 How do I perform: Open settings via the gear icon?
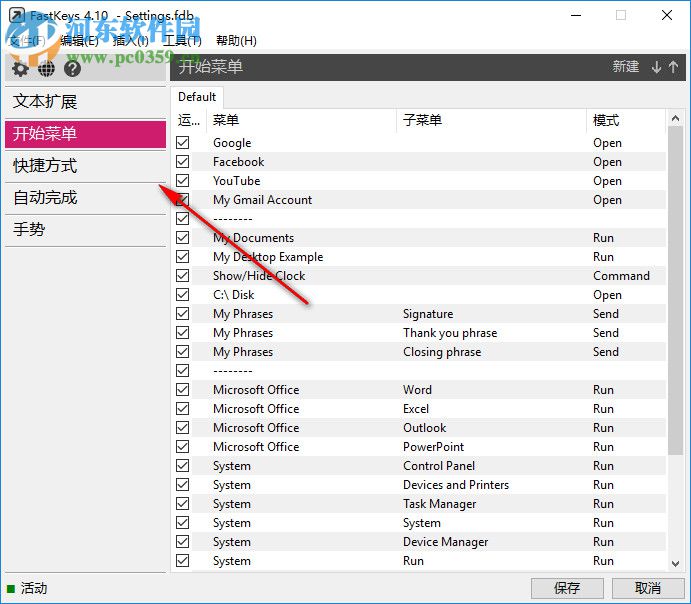pyautogui.click(x=20, y=69)
